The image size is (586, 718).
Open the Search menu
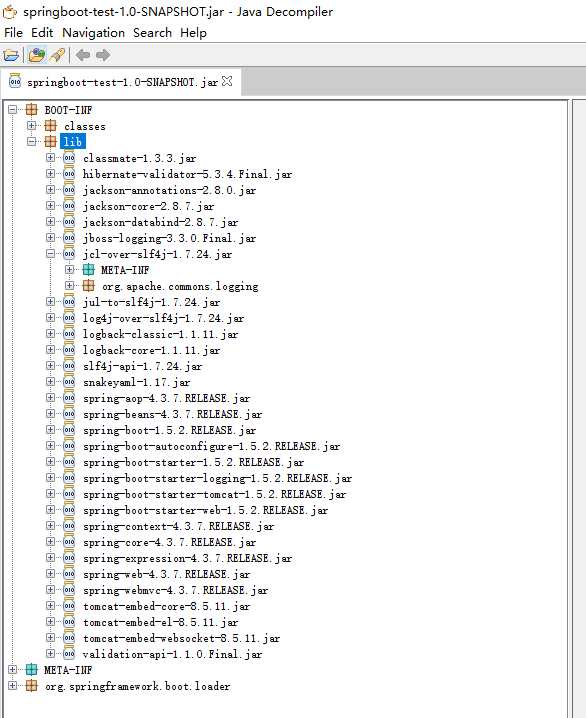[152, 33]
